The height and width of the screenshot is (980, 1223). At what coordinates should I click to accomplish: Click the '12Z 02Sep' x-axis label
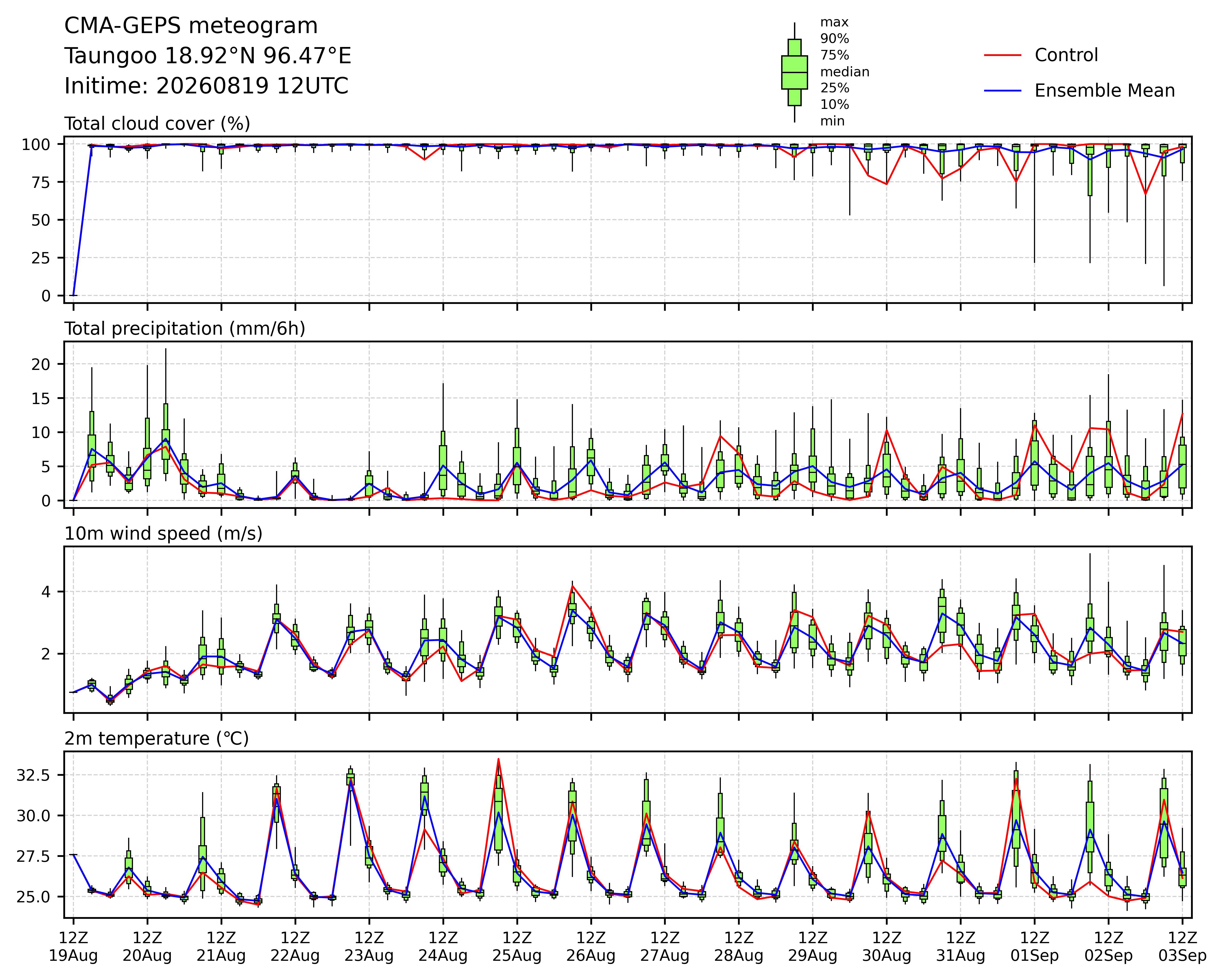tap(1108, 947)
